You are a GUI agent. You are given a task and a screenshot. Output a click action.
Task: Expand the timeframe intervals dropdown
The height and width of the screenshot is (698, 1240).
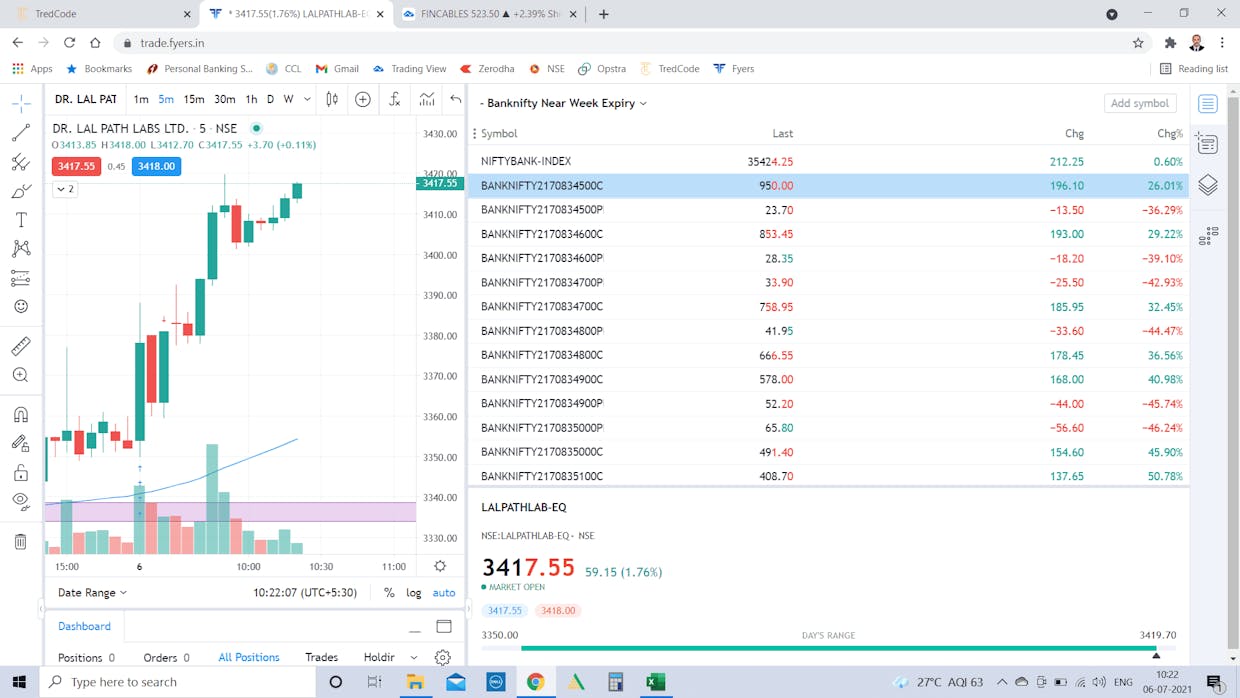(307, 99)
